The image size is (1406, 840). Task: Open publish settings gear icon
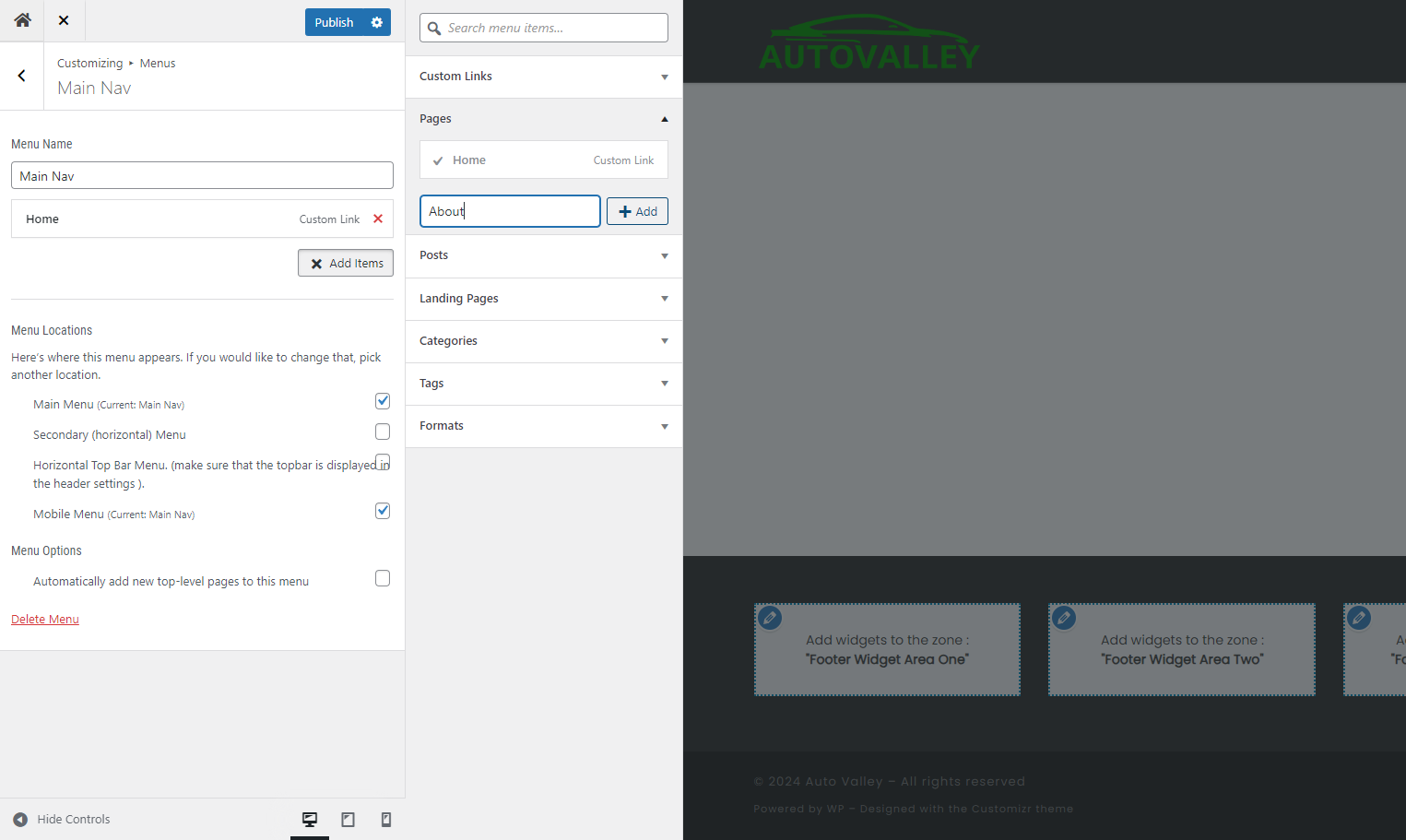377,22
